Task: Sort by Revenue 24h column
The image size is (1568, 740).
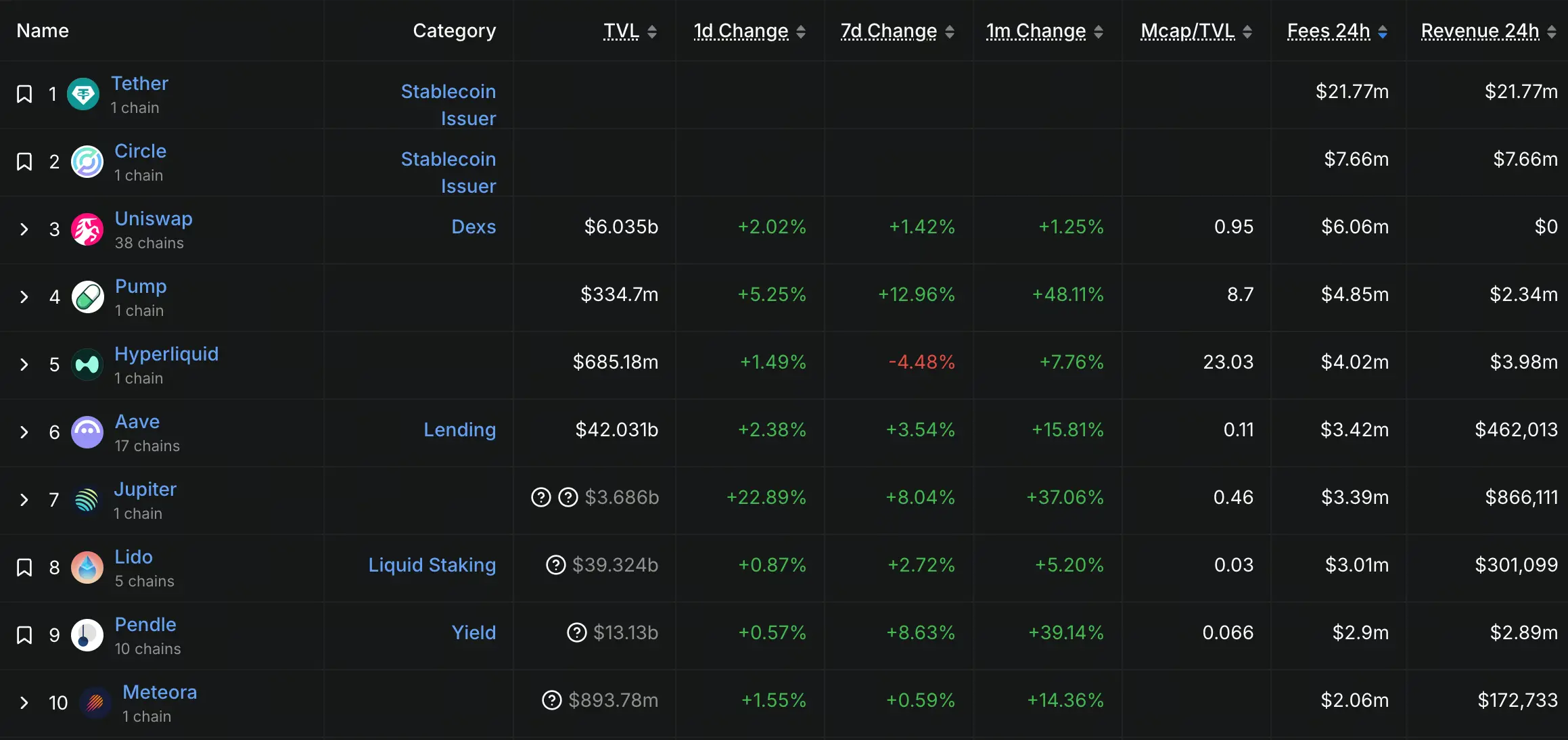Action: coord(1489,31)
